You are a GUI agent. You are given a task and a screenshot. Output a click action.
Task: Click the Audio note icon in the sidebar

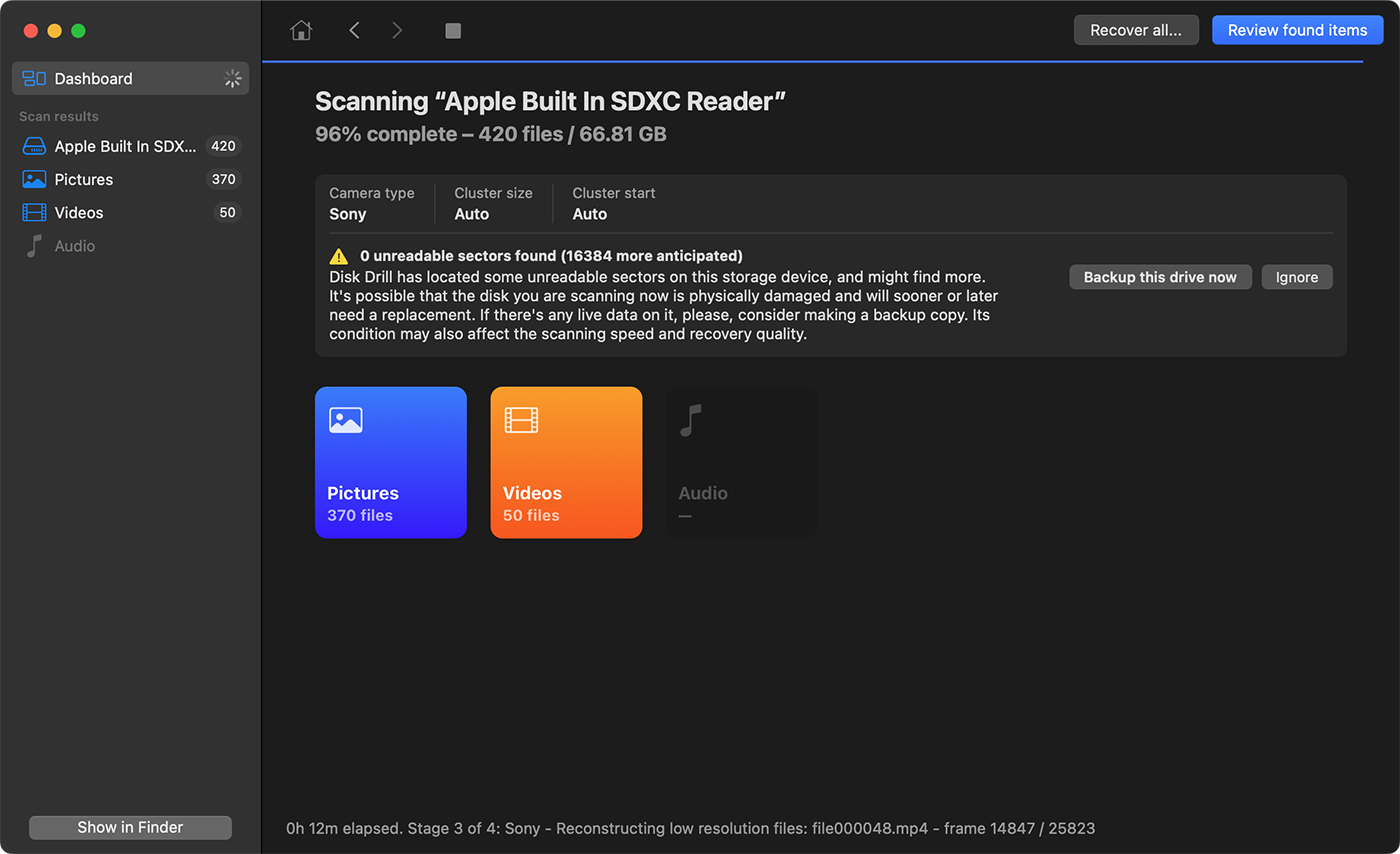click(x=35, y=246)
